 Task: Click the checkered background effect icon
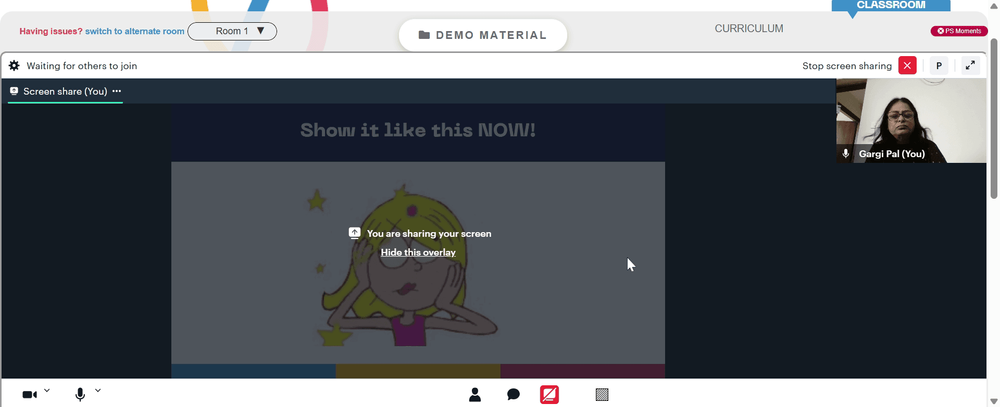point(602,395)
